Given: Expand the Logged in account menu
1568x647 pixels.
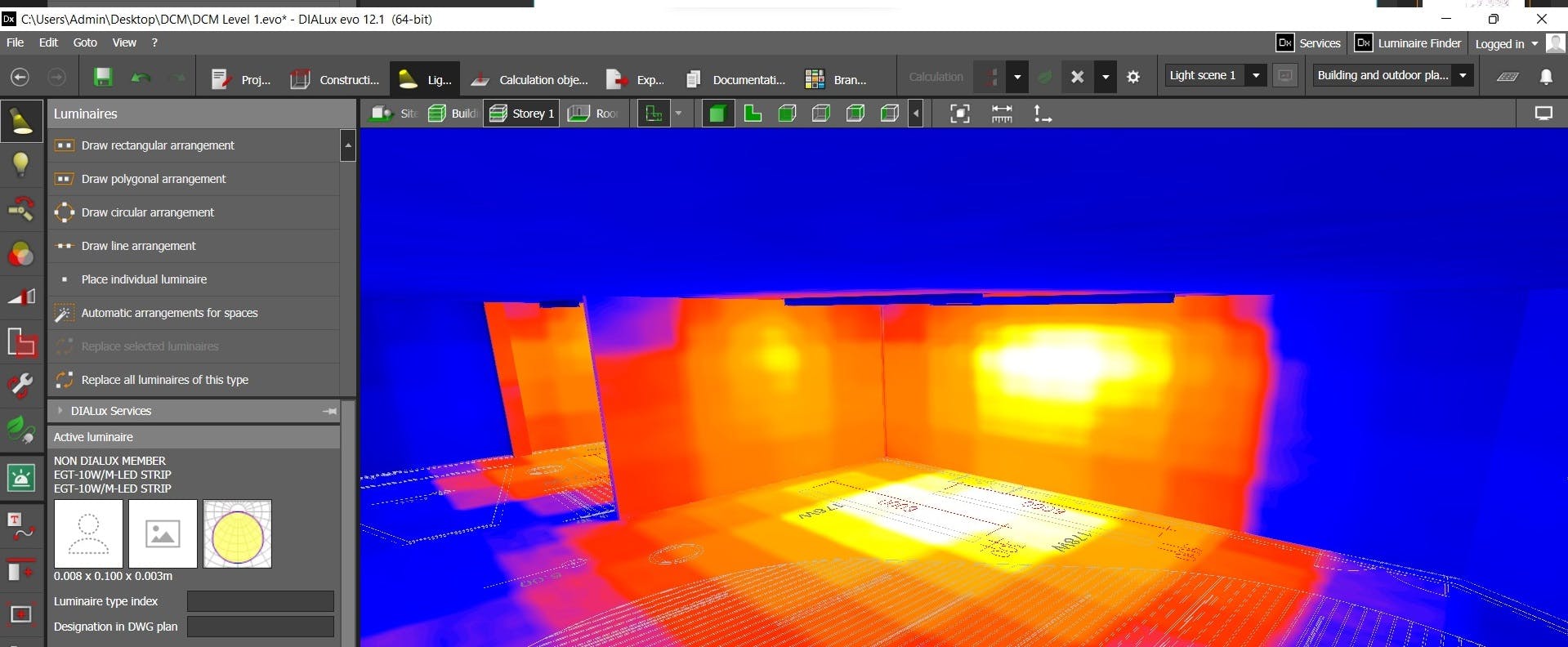Looking at the screenshot, I should pyautogui.click(x=1534, y=43).
